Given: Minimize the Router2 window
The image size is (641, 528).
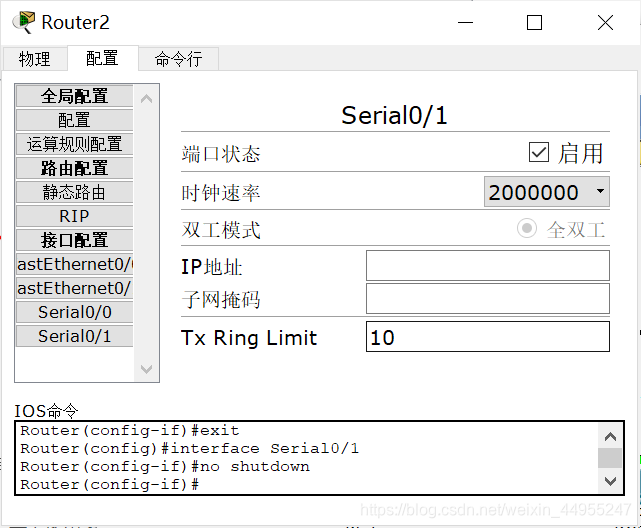Looking at the screenshot, I should click(x=464, y=22).
